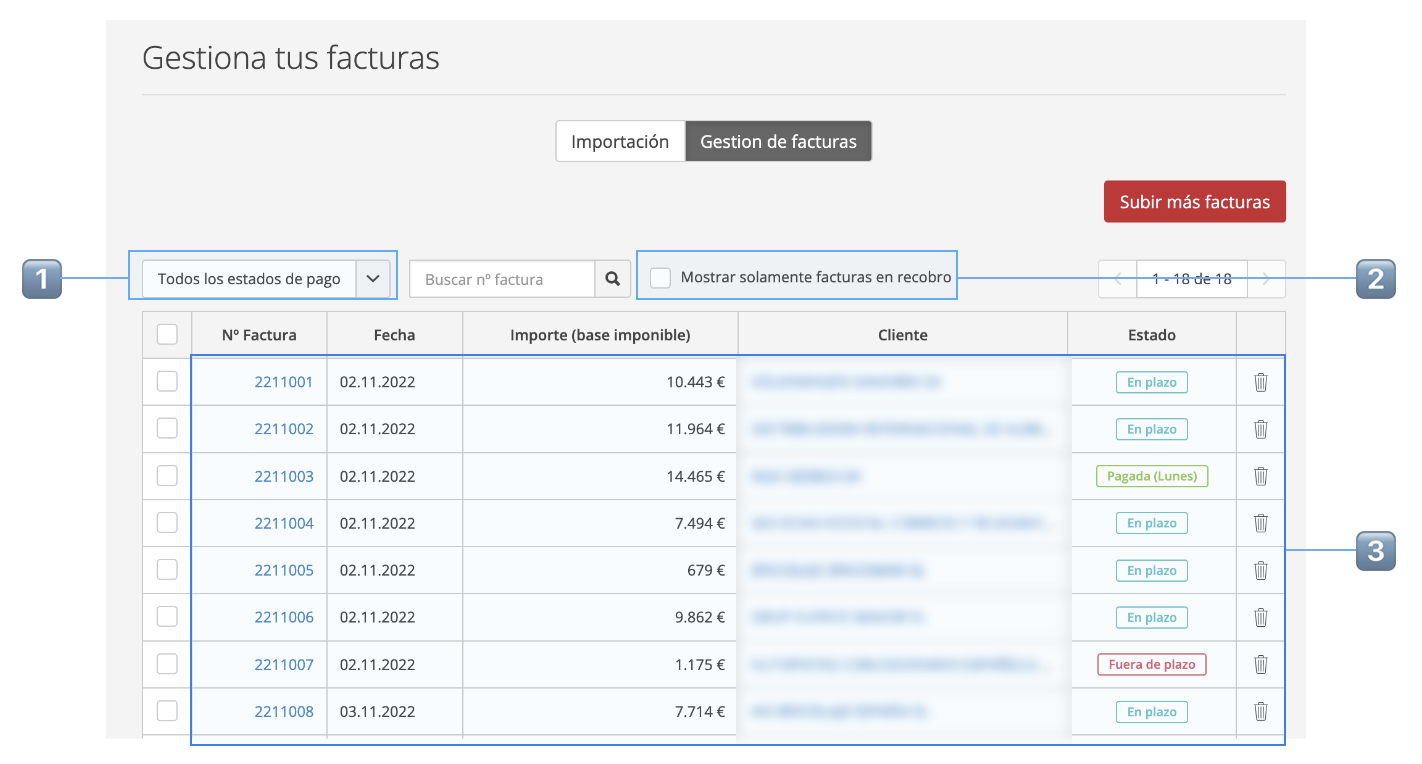Click the 'Importe (base imponible)' header
1422x764 pixels.
pos(600,335)
